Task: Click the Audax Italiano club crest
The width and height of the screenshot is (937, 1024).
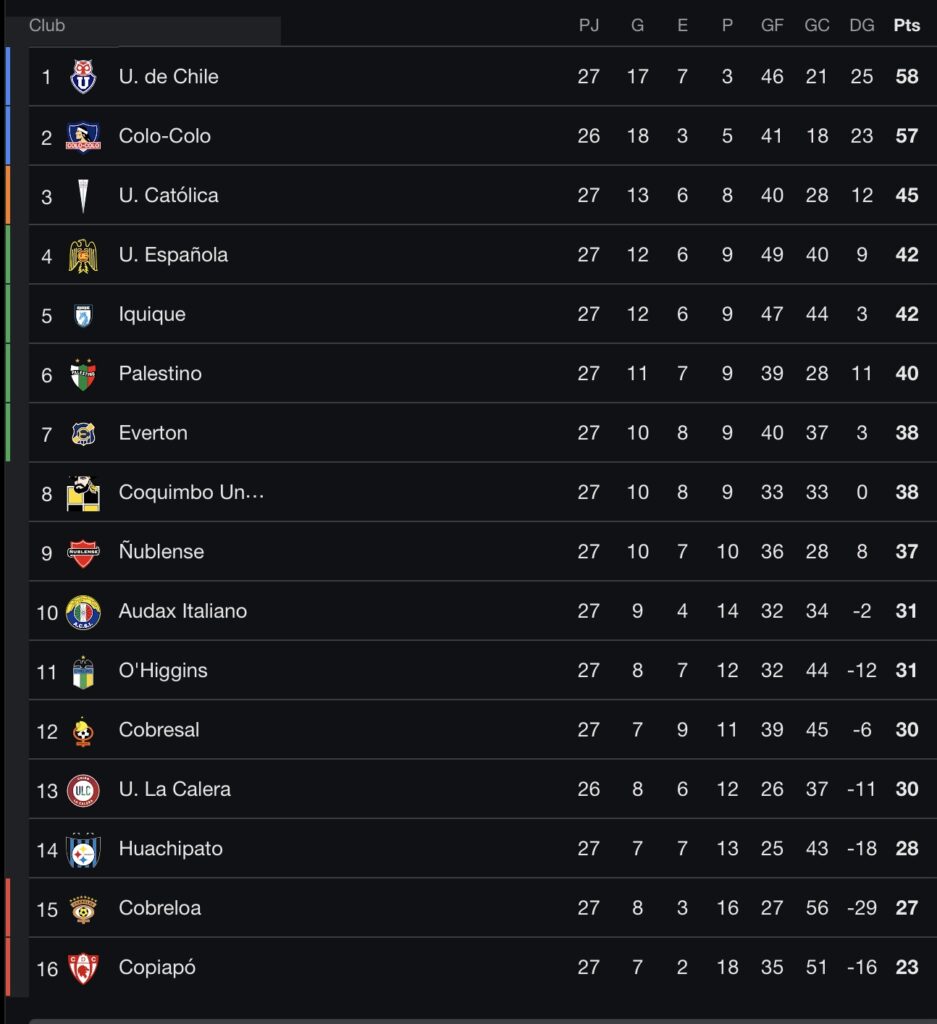Action: pos(83,611)
